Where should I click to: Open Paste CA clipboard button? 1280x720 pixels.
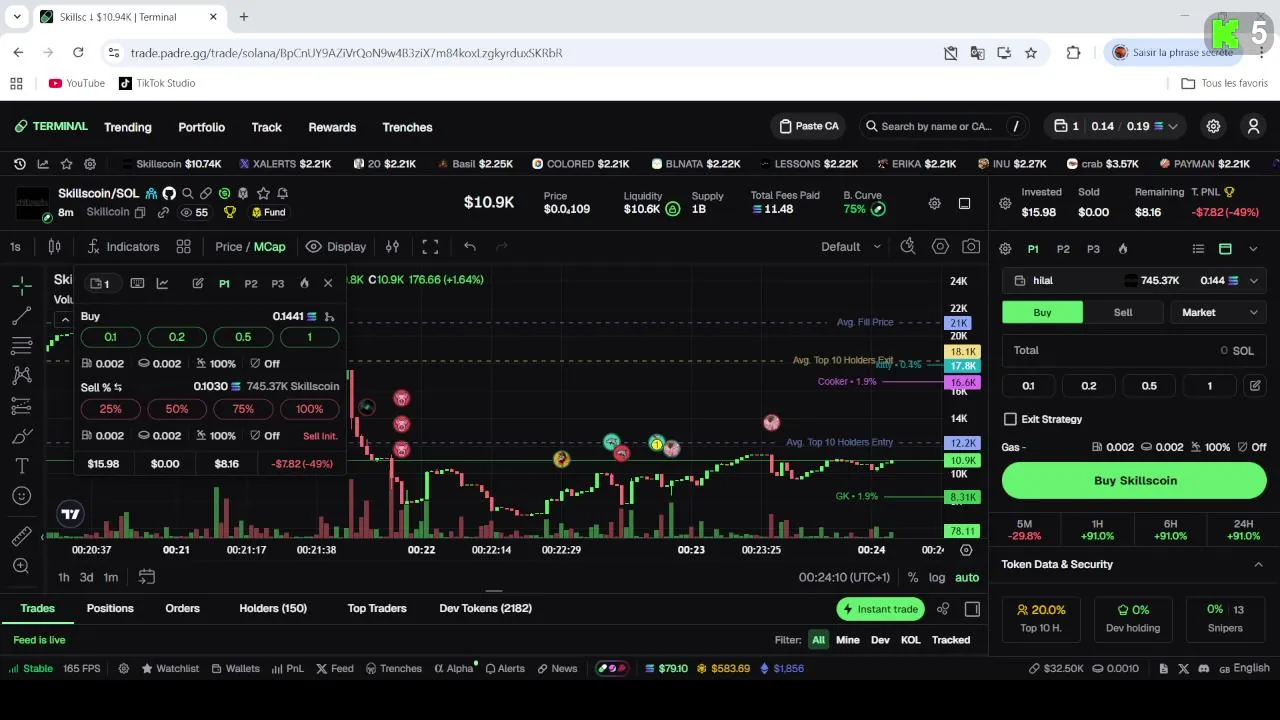(810, 126)
